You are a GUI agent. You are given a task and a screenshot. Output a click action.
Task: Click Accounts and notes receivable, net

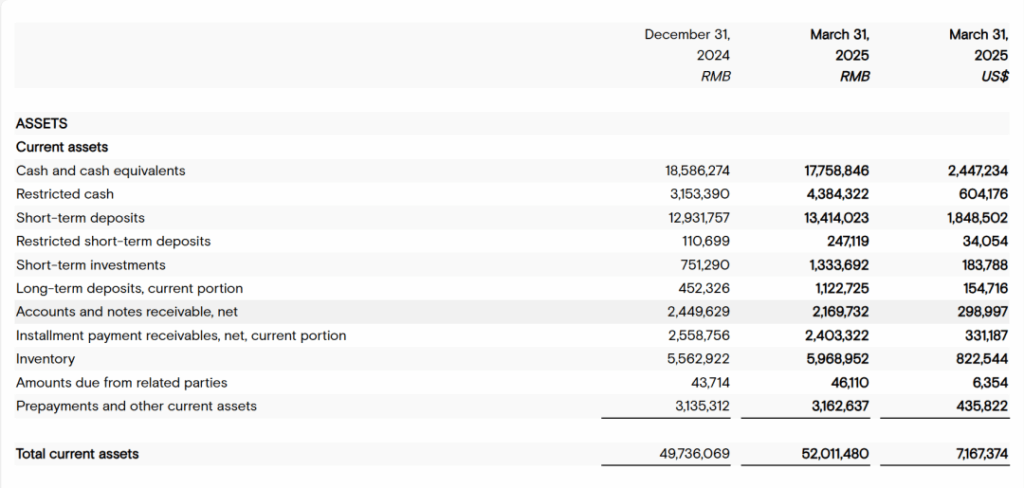[127, 312]
